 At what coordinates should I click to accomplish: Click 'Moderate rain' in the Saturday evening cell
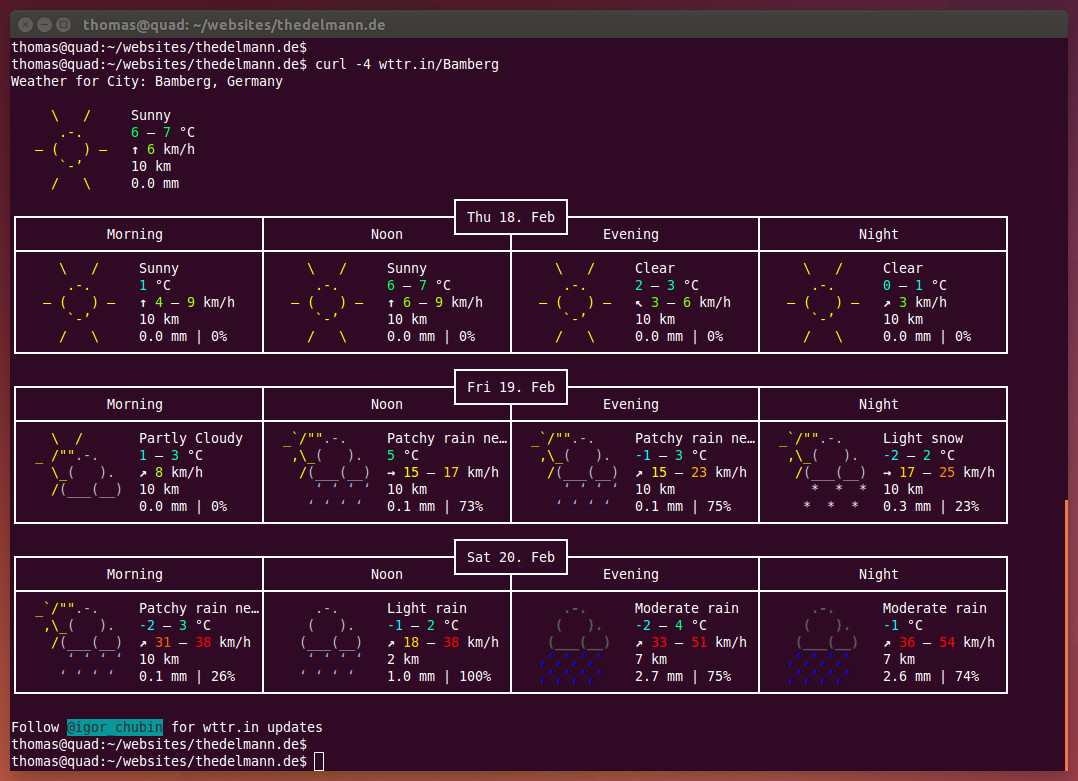[x=687, y=608]
